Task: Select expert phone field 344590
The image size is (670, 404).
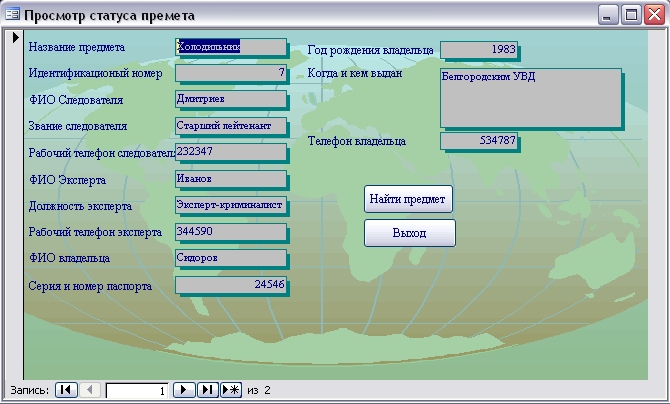Action: point(231,232)
